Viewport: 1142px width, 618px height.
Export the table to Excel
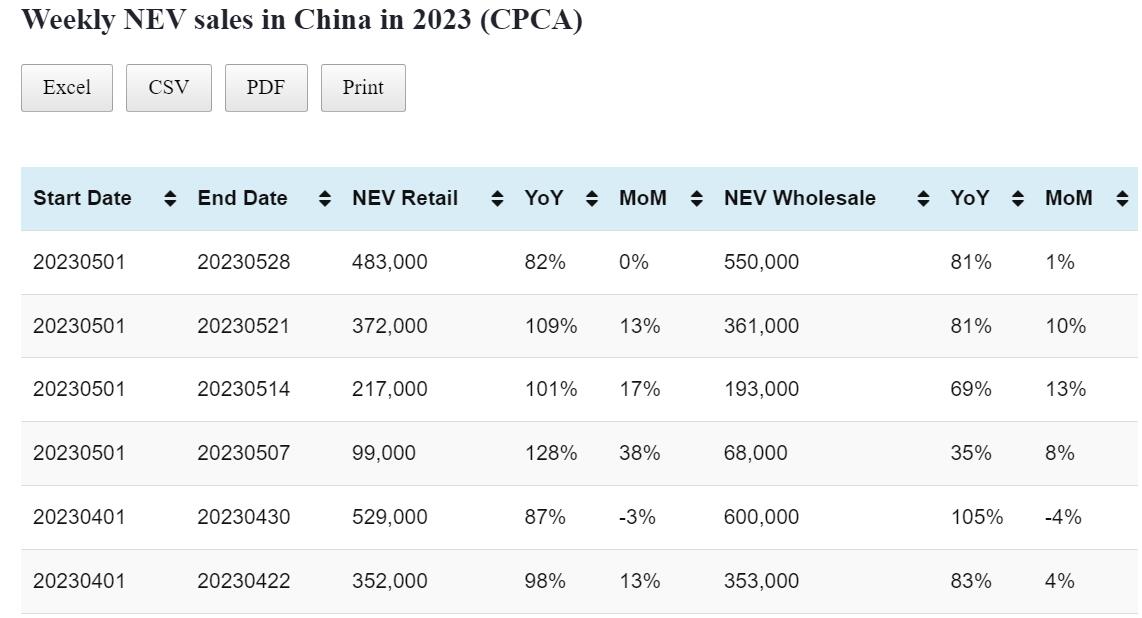pos(67,88)
